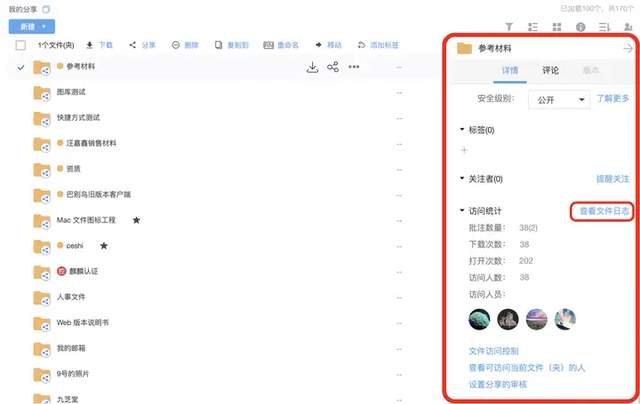Collapse the 访问统计 section
This screenshot has height=404, width=640.
tap(462, 211)
